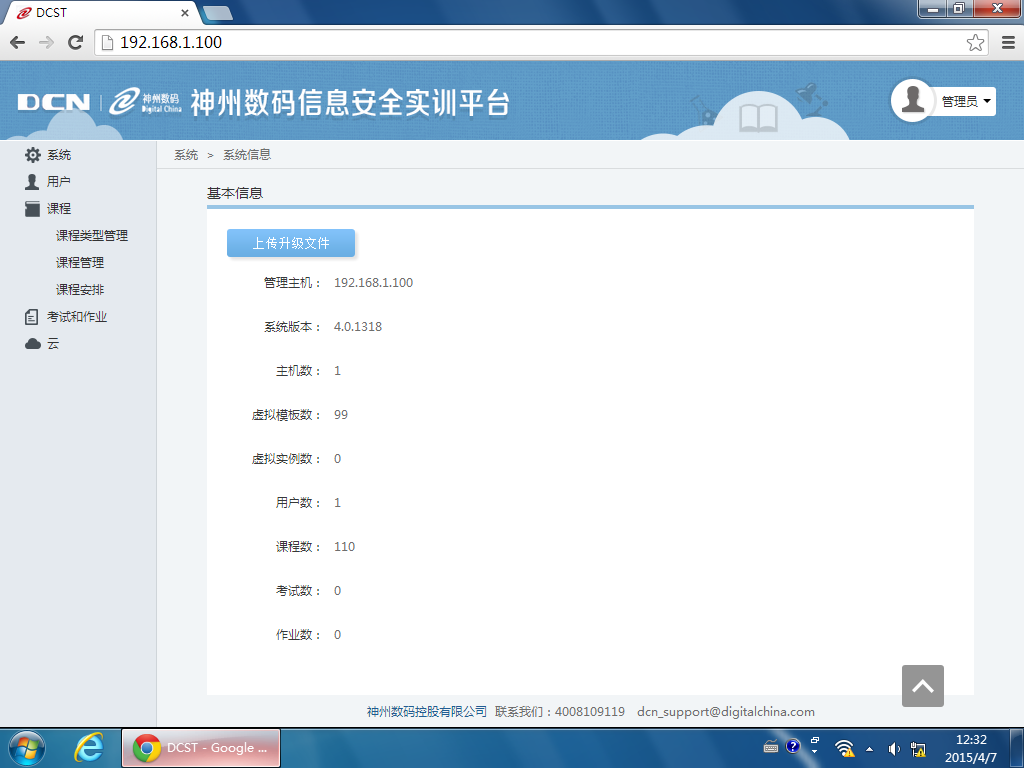Click the 课程数 value 110
The height and width of the screenshot is (768, 1024).
(344, 547)
